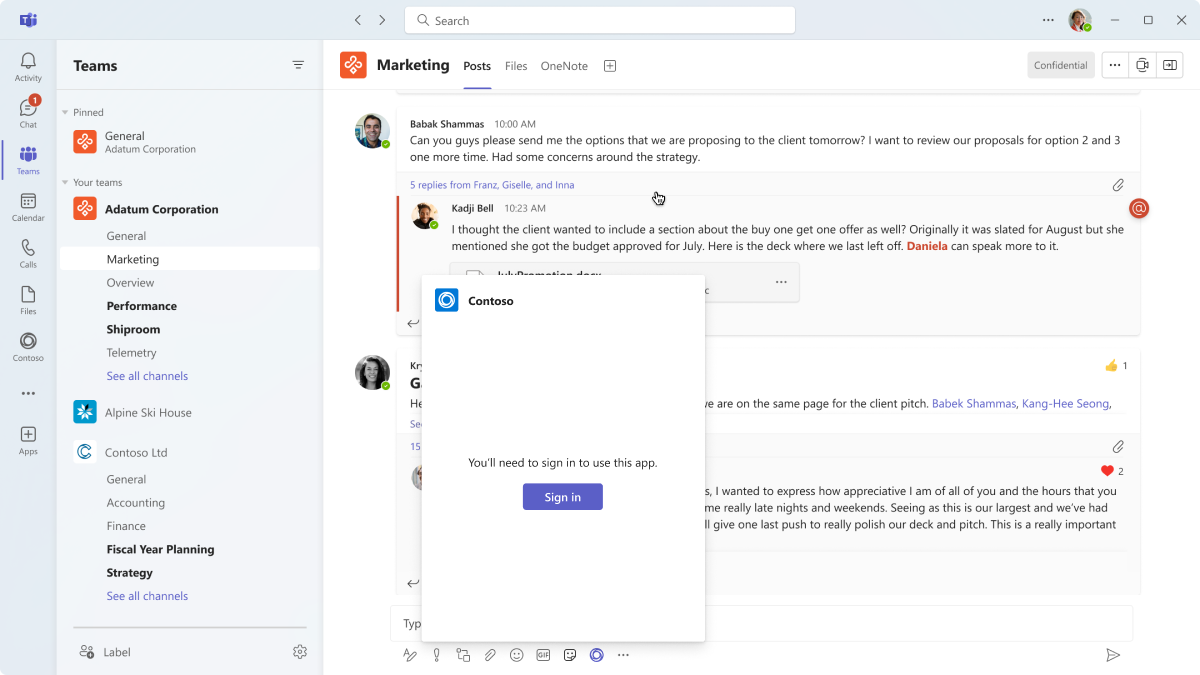1200x675 pixels.
Task: Send the message with arrow icon
Action: point(1112,655)
